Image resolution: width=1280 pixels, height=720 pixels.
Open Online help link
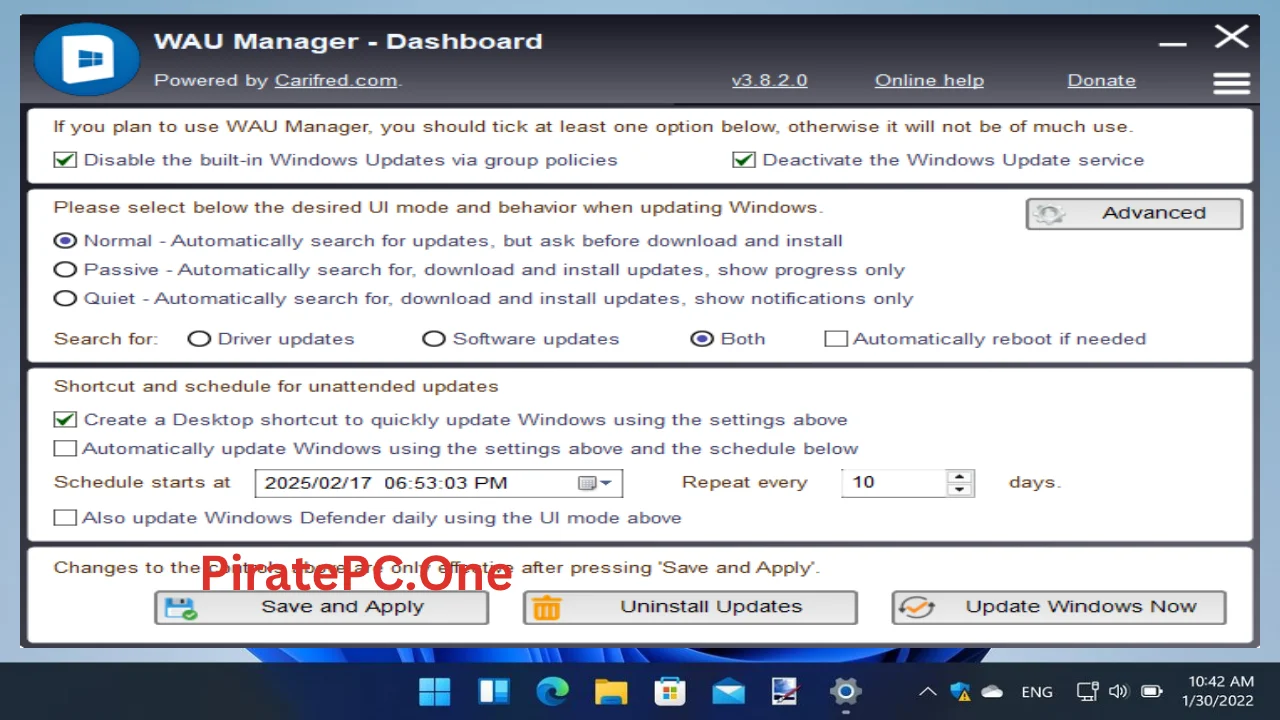pyautogui.click(x=929, y=81)
